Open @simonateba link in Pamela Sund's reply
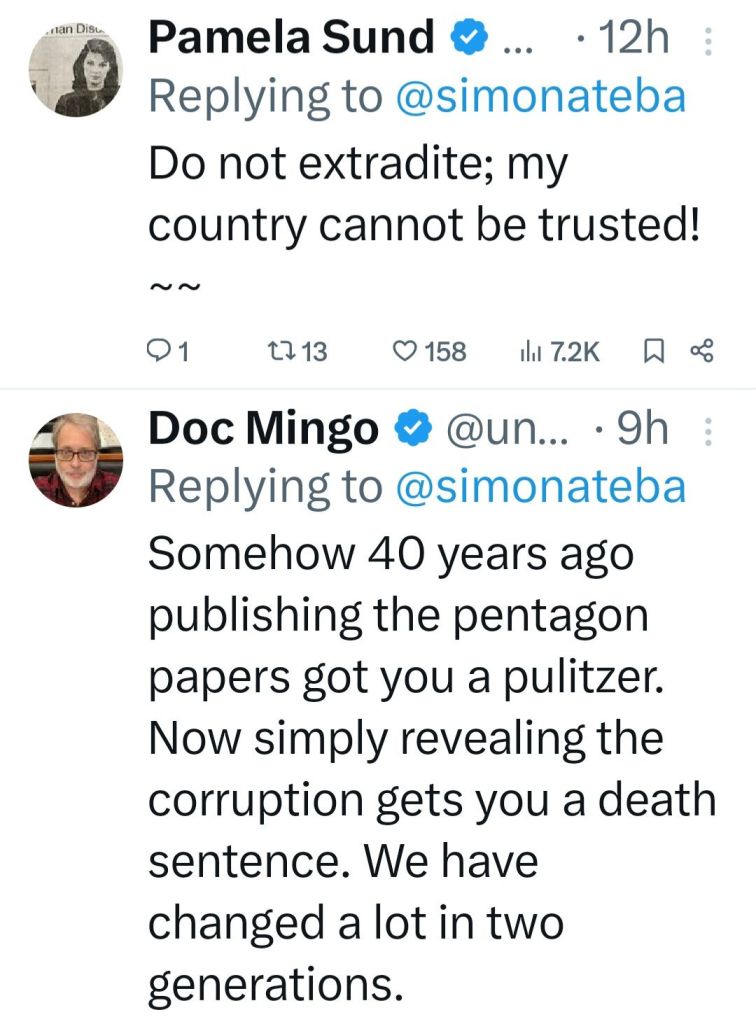Image resolution: width=756 pixels, height=1024 pixels. [x=541, y=97]
